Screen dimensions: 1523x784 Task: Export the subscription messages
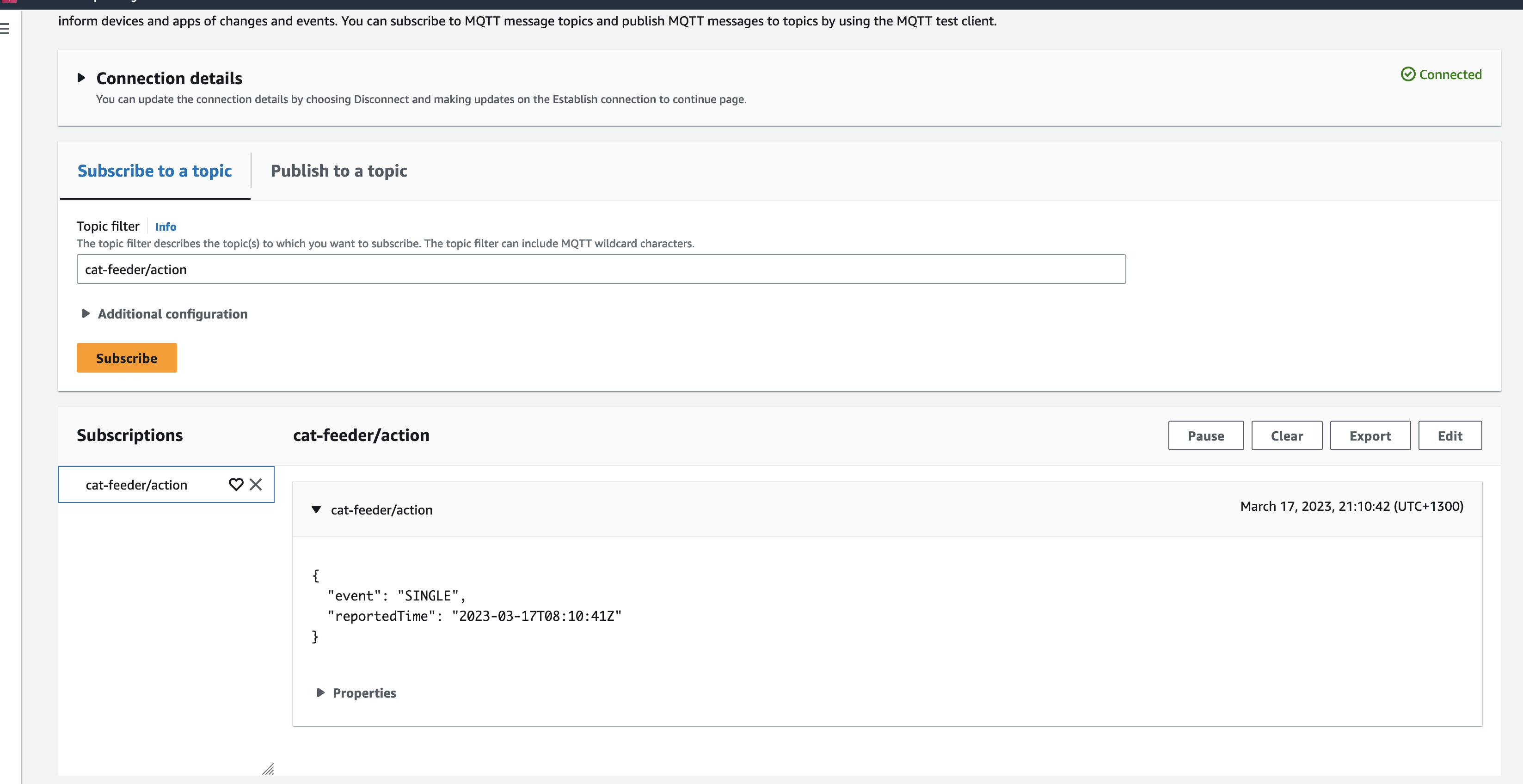point(1370,436)
